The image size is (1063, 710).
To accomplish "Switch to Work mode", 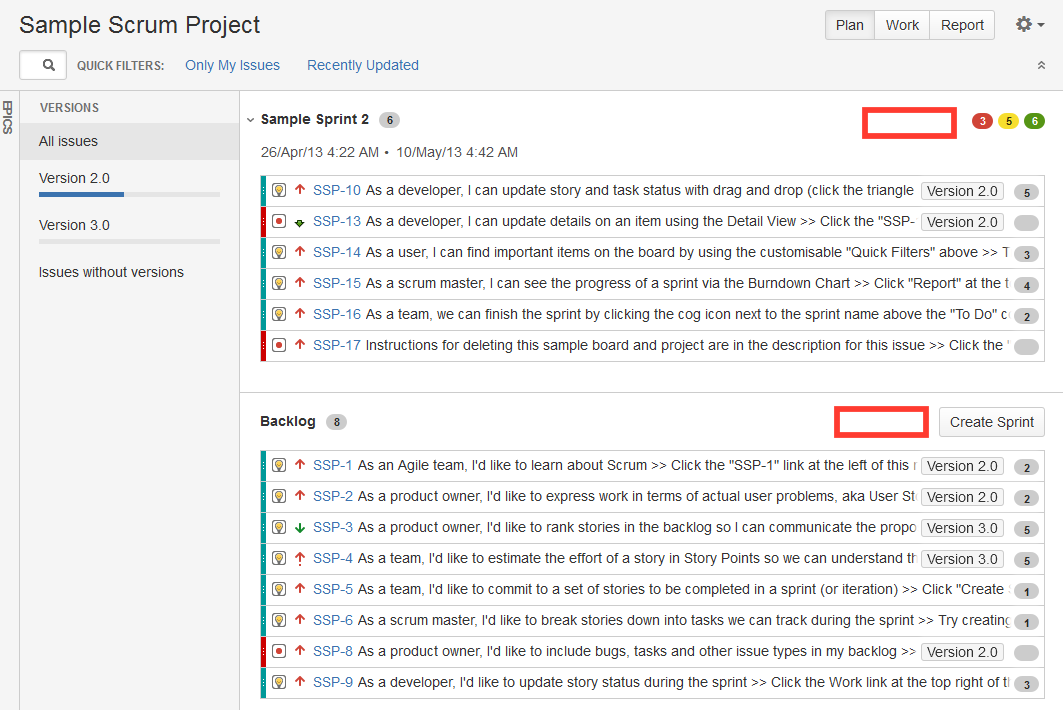I will coord(902,25).
